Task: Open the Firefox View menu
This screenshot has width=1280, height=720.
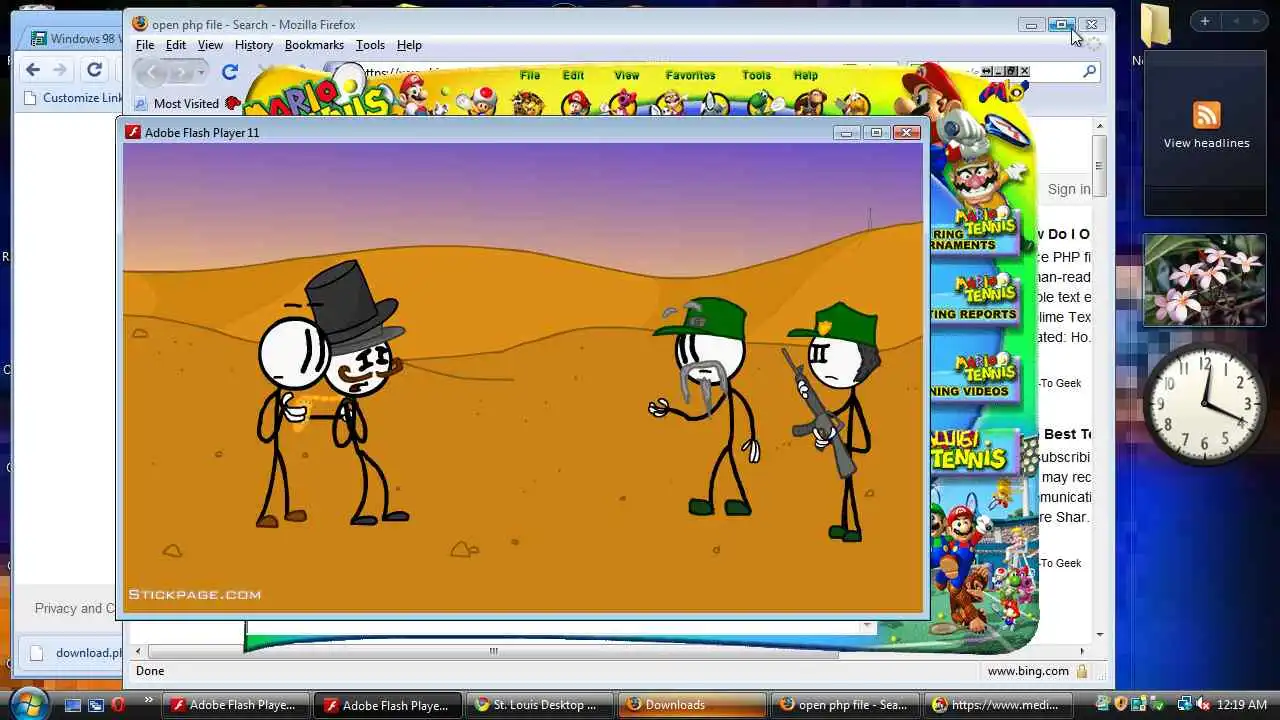Action: (210, 45)
